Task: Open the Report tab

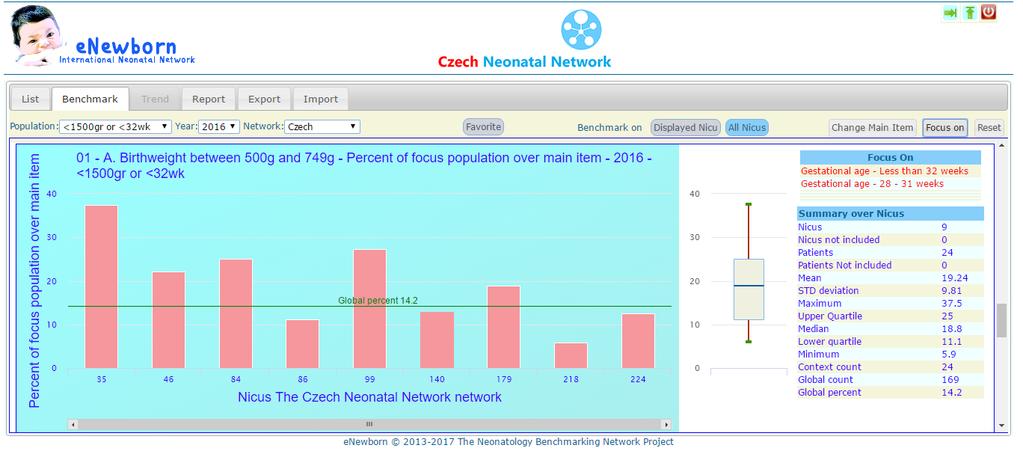Action: click(208, 99)
